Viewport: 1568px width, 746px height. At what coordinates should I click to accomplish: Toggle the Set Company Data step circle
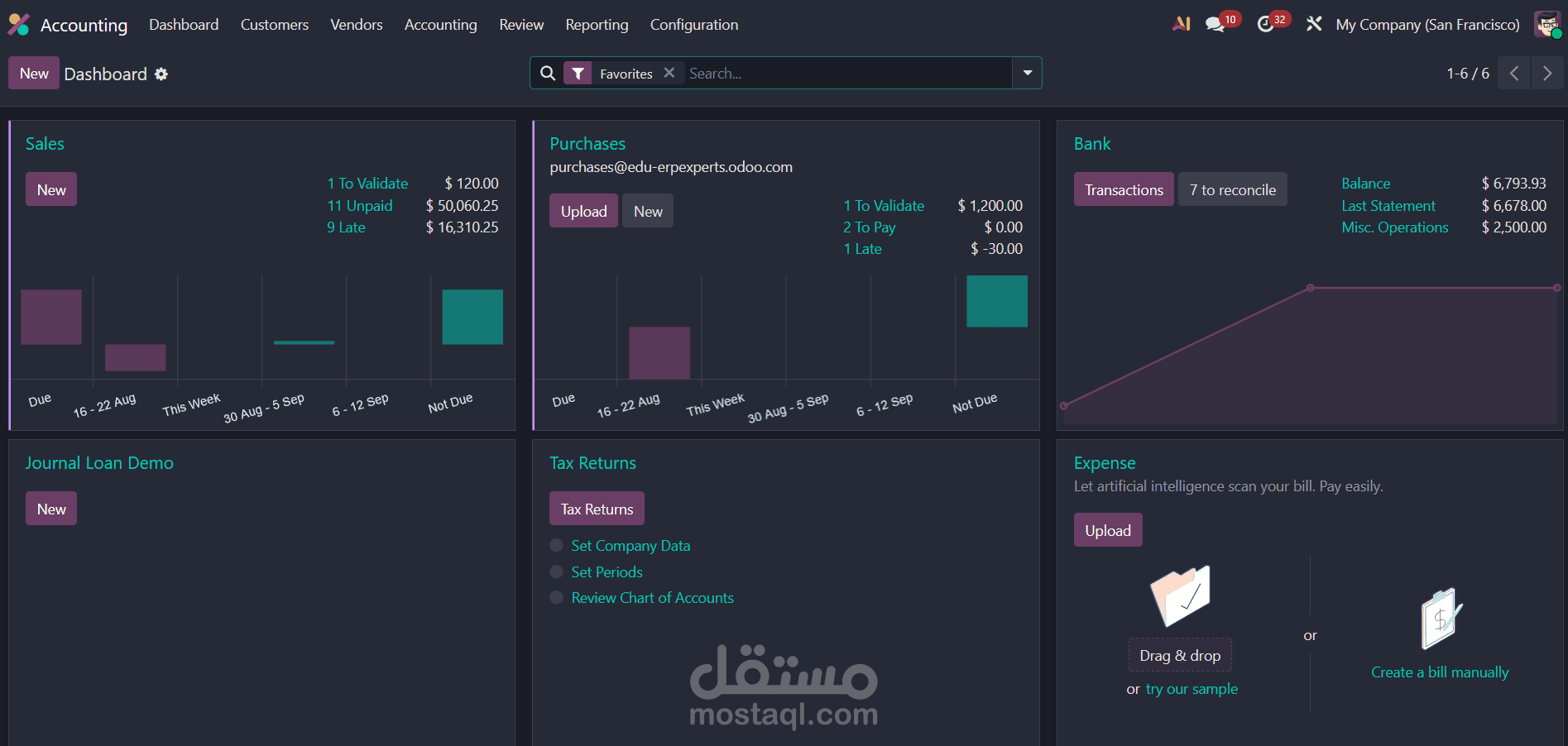pyautogui.click(x=557, y=545)
